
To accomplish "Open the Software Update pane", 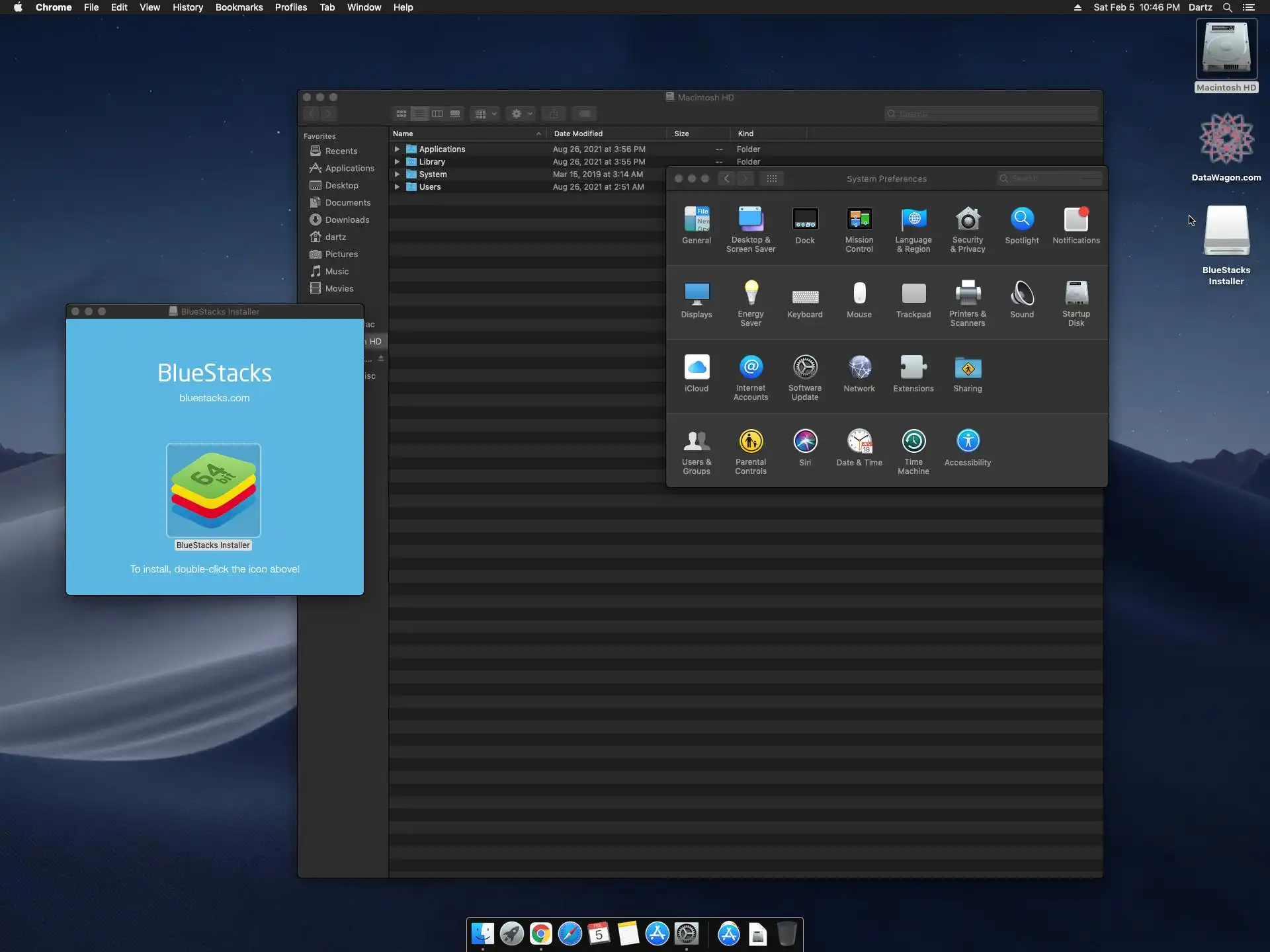I will 804,377.
